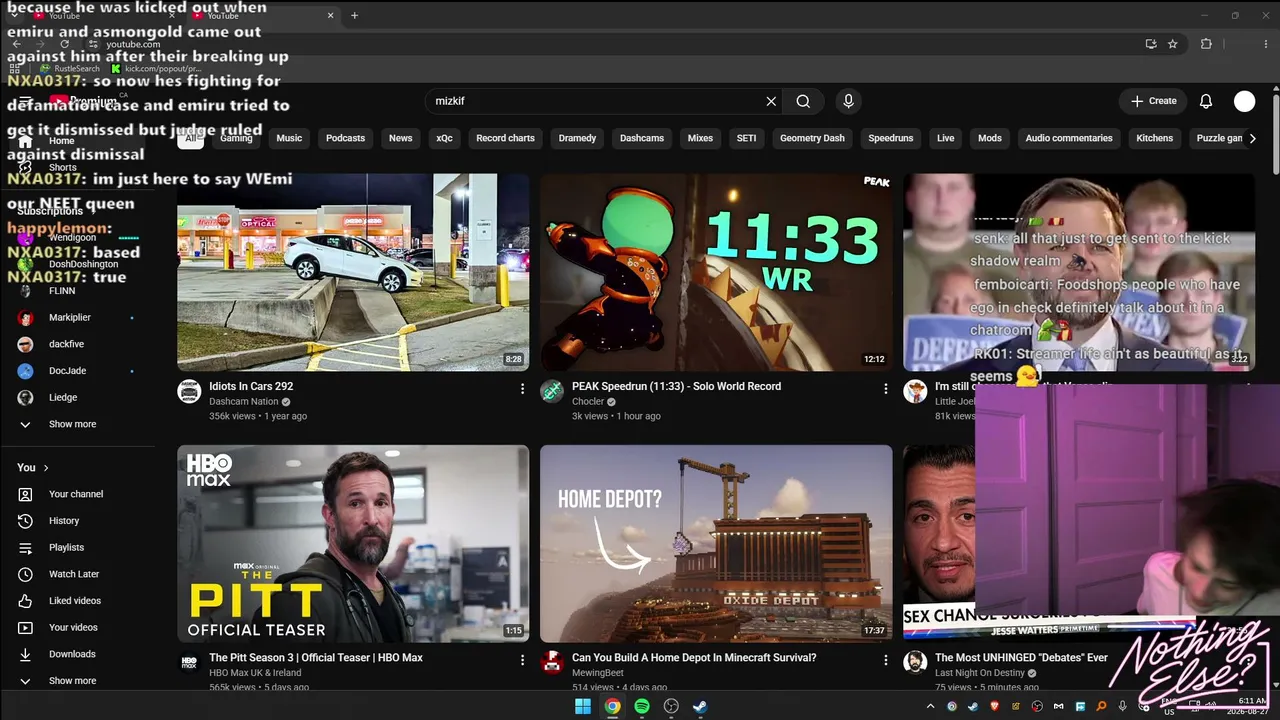Open the Markiplier subscription
The image size is (1280, 720).
[x=70, y=317]
